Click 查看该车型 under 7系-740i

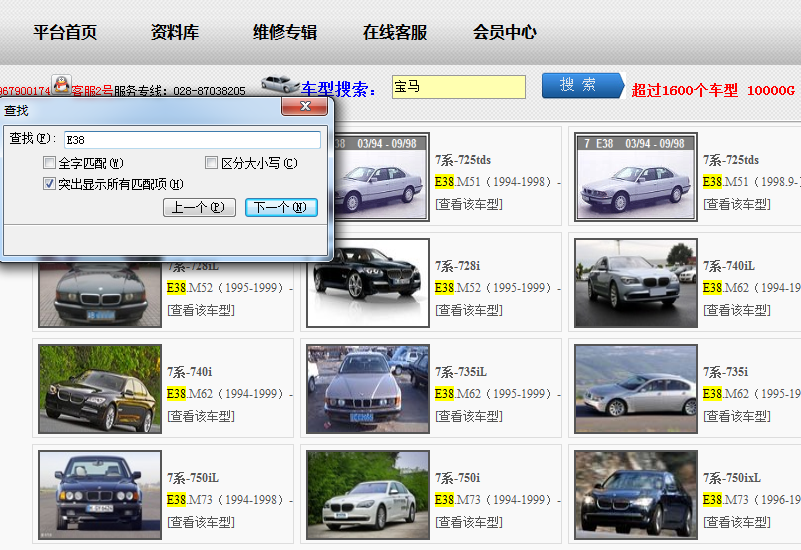coord(201,416)
